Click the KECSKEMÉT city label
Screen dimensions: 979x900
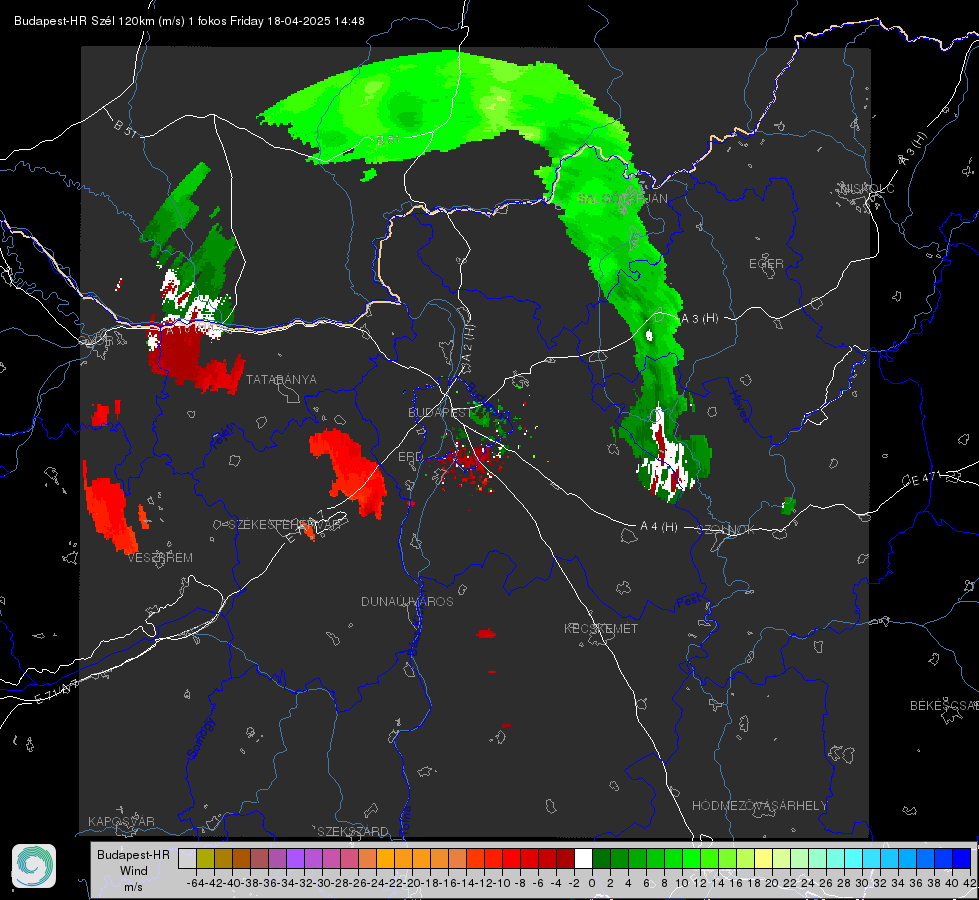point(601,628)
